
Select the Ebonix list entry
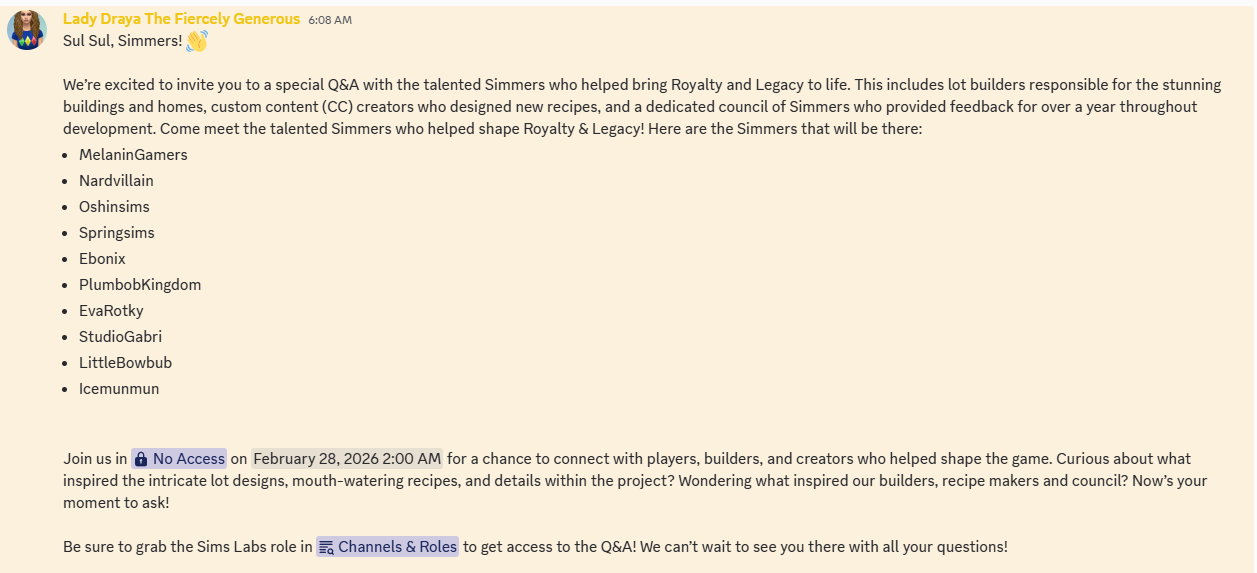pos(102,259)
